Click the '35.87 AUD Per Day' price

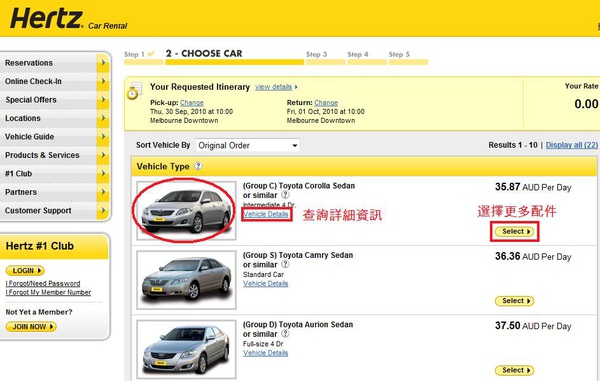[533, 187]
